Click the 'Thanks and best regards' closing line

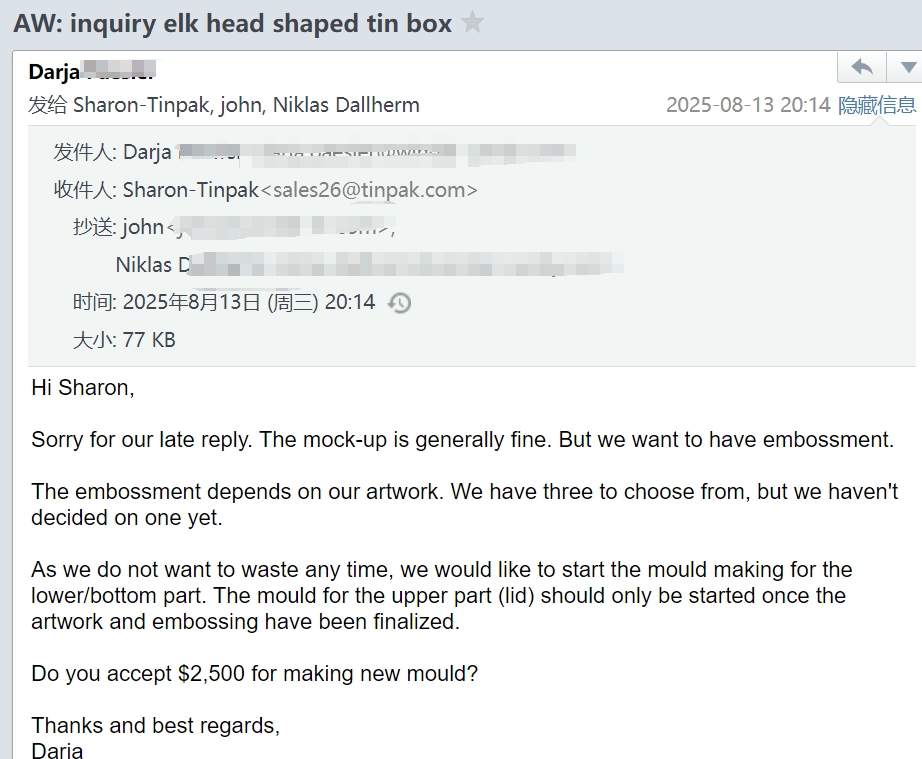[155, 725]
